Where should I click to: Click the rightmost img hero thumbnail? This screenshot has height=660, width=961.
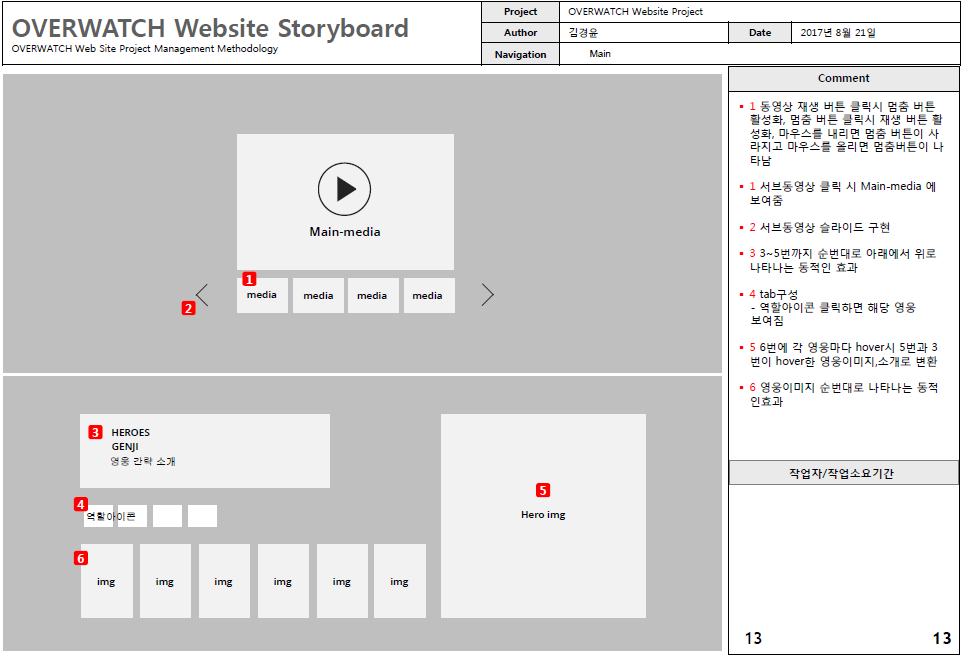pyautogui.click(x=399, y=581)
